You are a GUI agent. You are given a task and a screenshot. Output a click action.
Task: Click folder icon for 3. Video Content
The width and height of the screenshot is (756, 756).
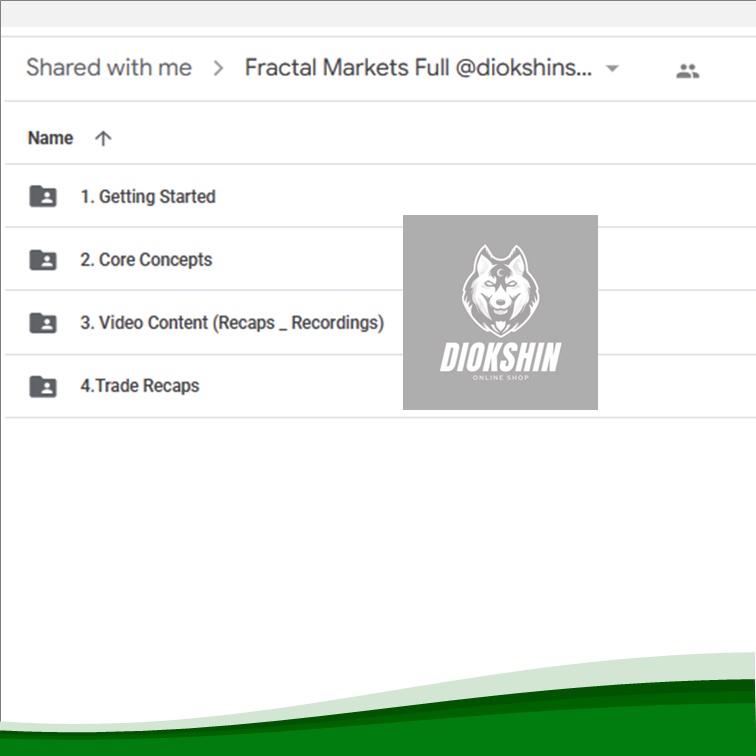coord(43,323)
